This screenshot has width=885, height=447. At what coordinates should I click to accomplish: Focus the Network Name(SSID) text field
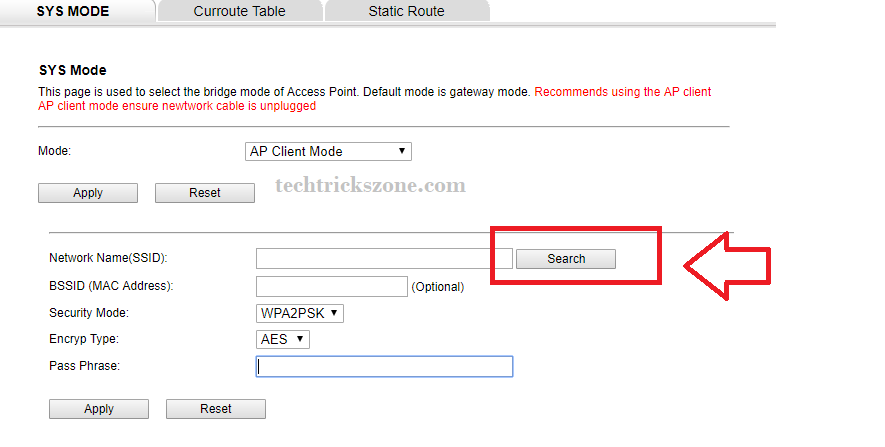click(x=384, y=259)
